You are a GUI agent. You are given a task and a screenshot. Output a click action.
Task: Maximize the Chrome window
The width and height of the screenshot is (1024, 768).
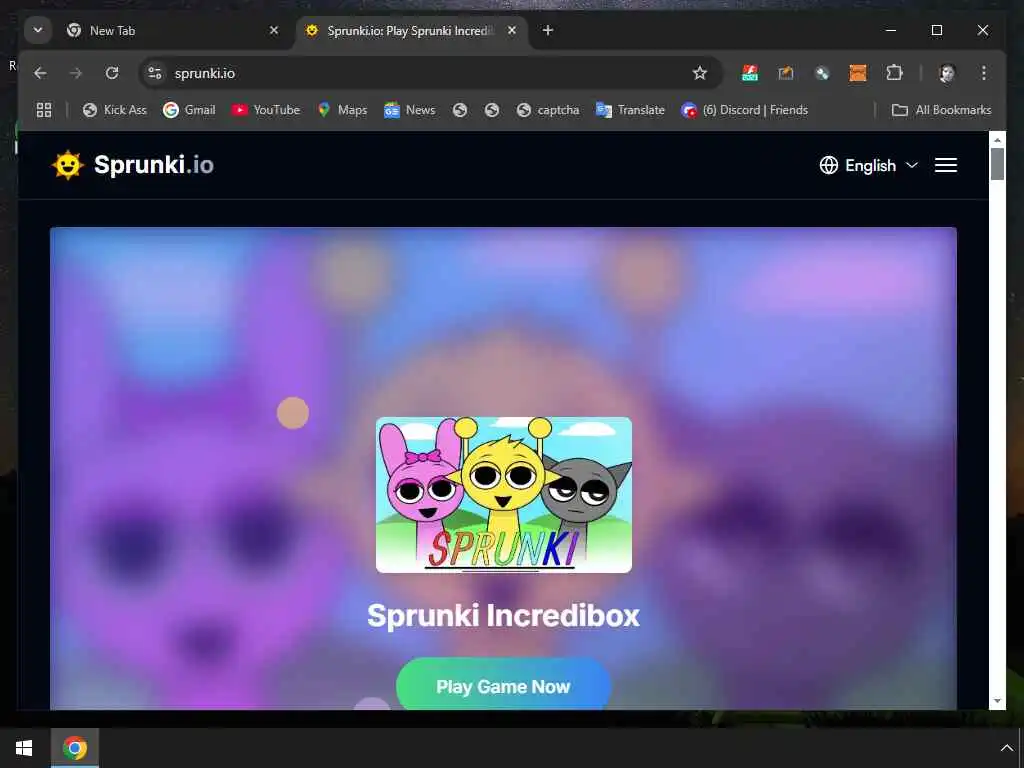click(936, 31)
